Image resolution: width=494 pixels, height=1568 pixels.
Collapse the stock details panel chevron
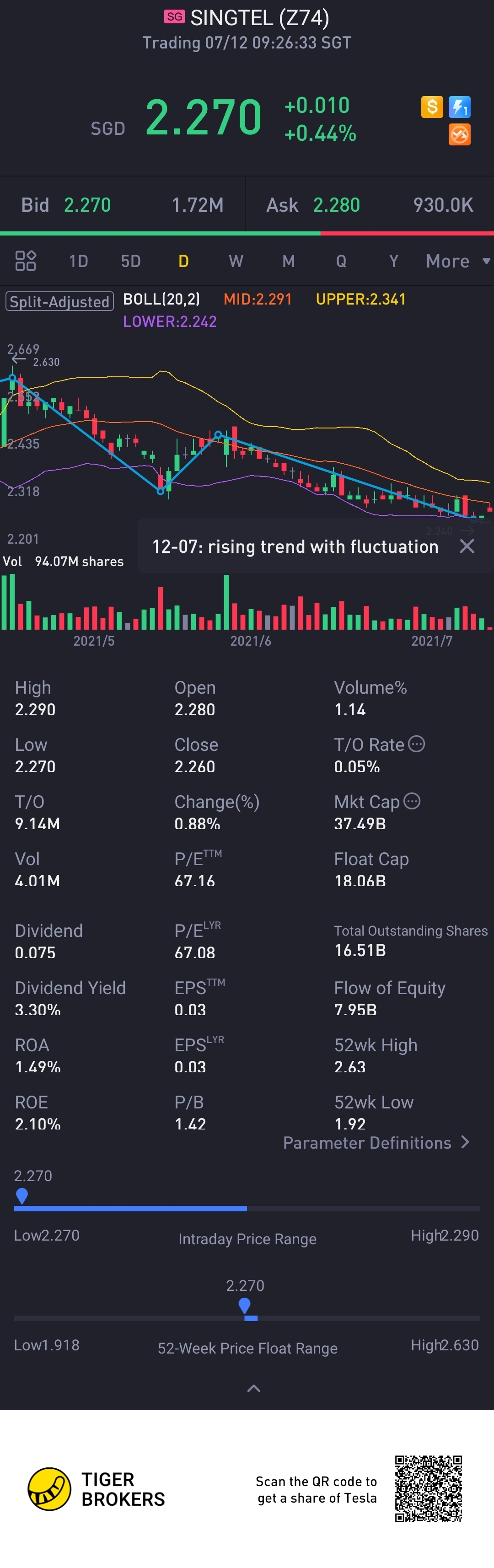coord(253,1388)
